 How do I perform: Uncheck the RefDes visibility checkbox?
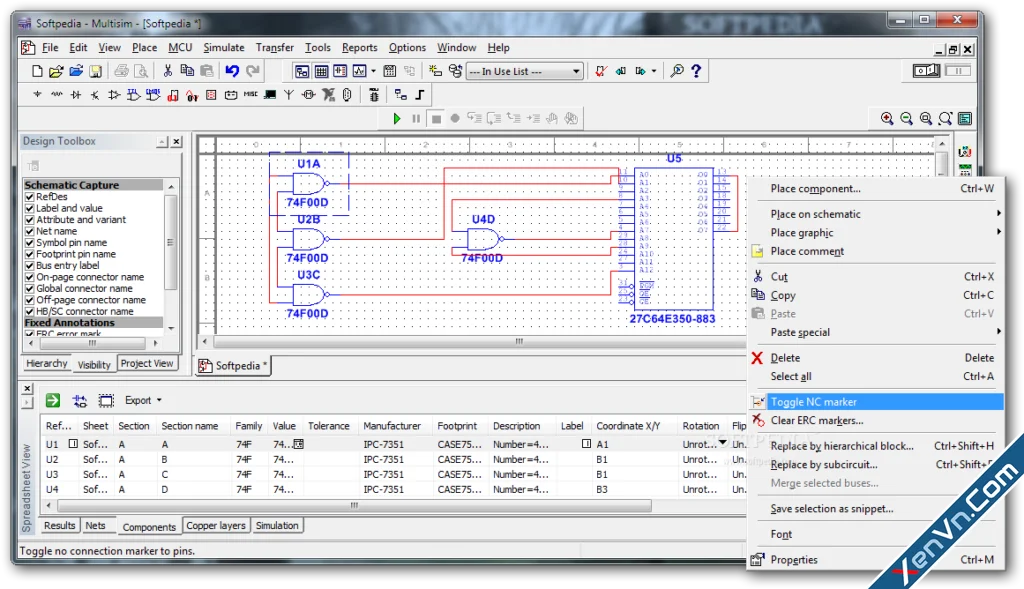coord(29,197)
